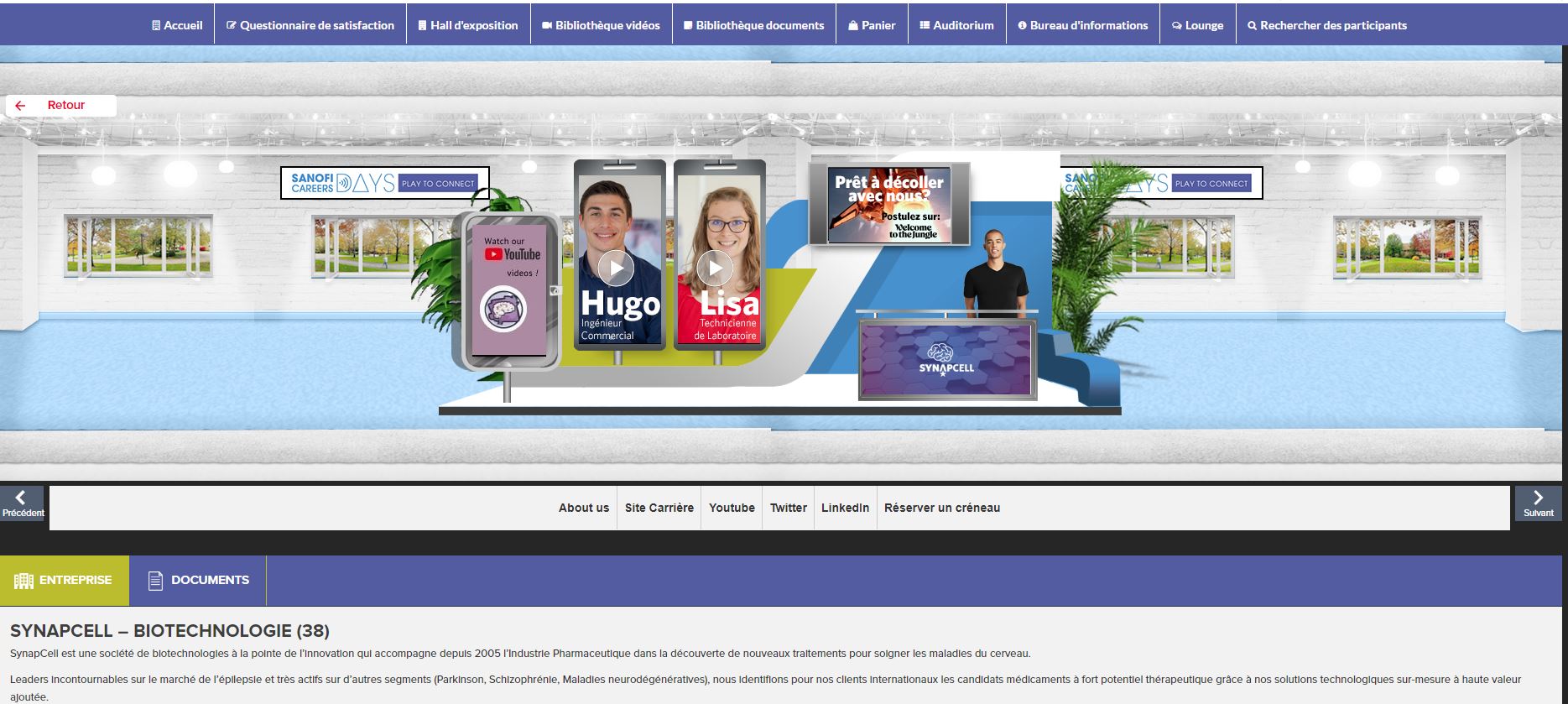The image size is (1568, 704).
Task: Play Hugo's video
Action: coord(616,268)
